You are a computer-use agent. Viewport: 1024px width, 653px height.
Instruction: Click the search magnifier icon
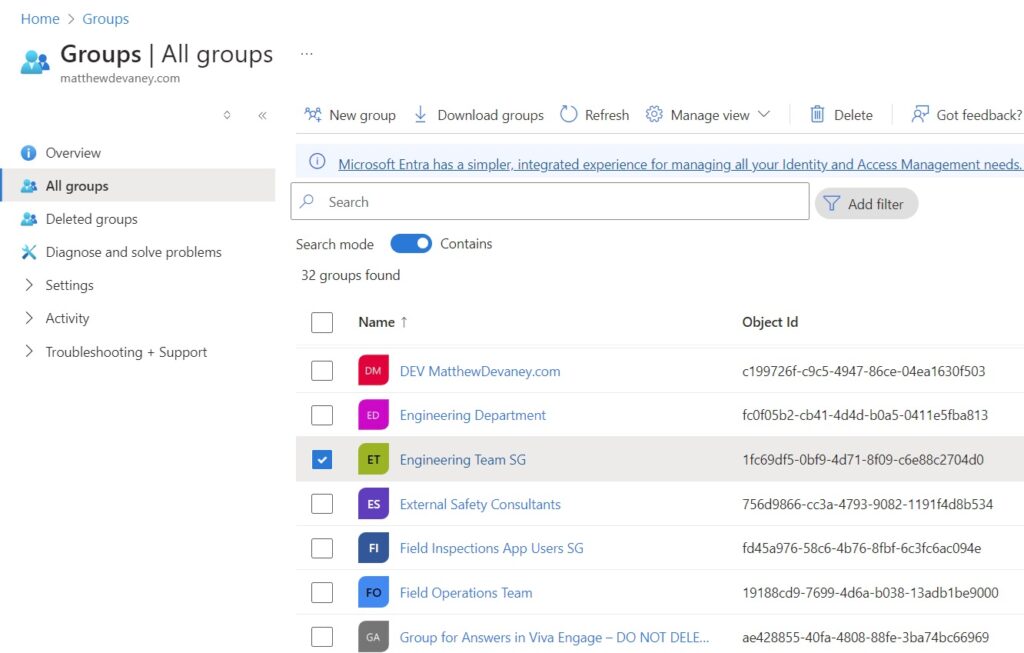[307, 201]
